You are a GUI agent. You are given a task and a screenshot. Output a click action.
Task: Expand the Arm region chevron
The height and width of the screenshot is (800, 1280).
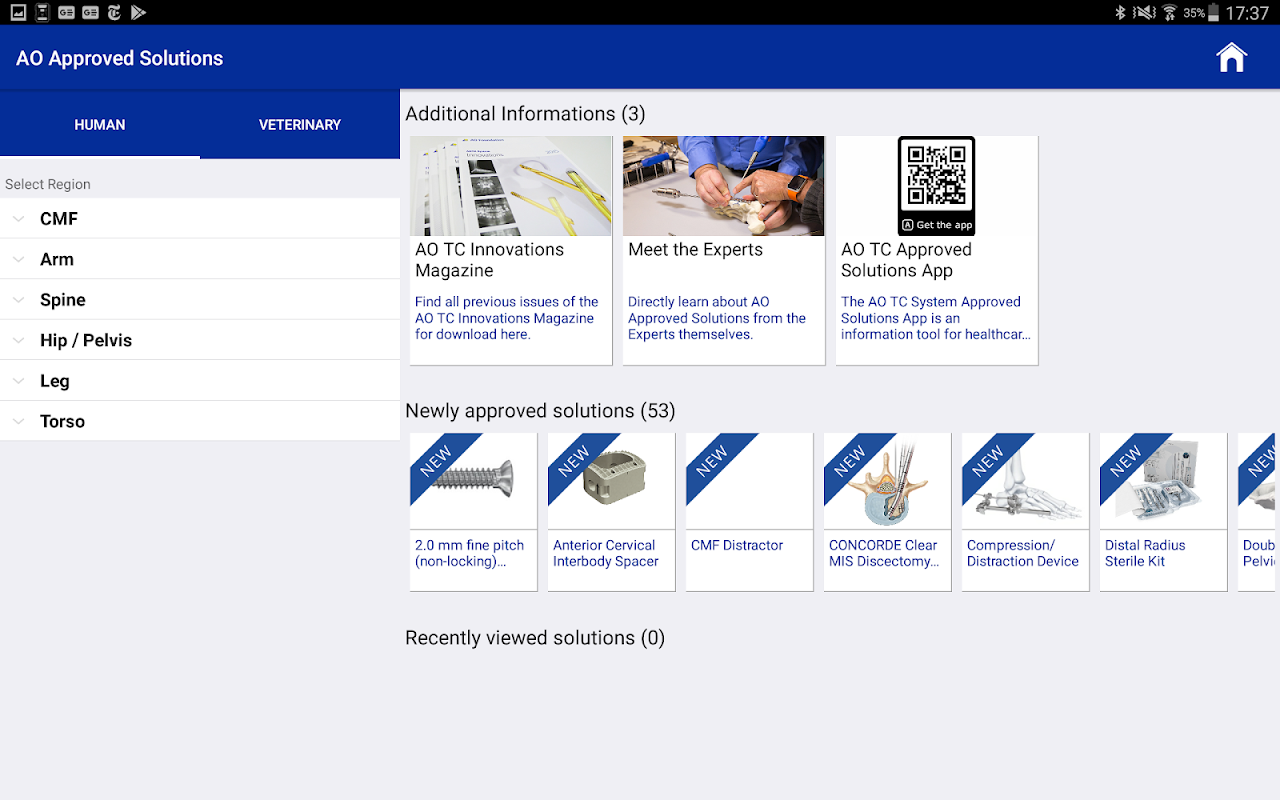[x=19, y=259]
